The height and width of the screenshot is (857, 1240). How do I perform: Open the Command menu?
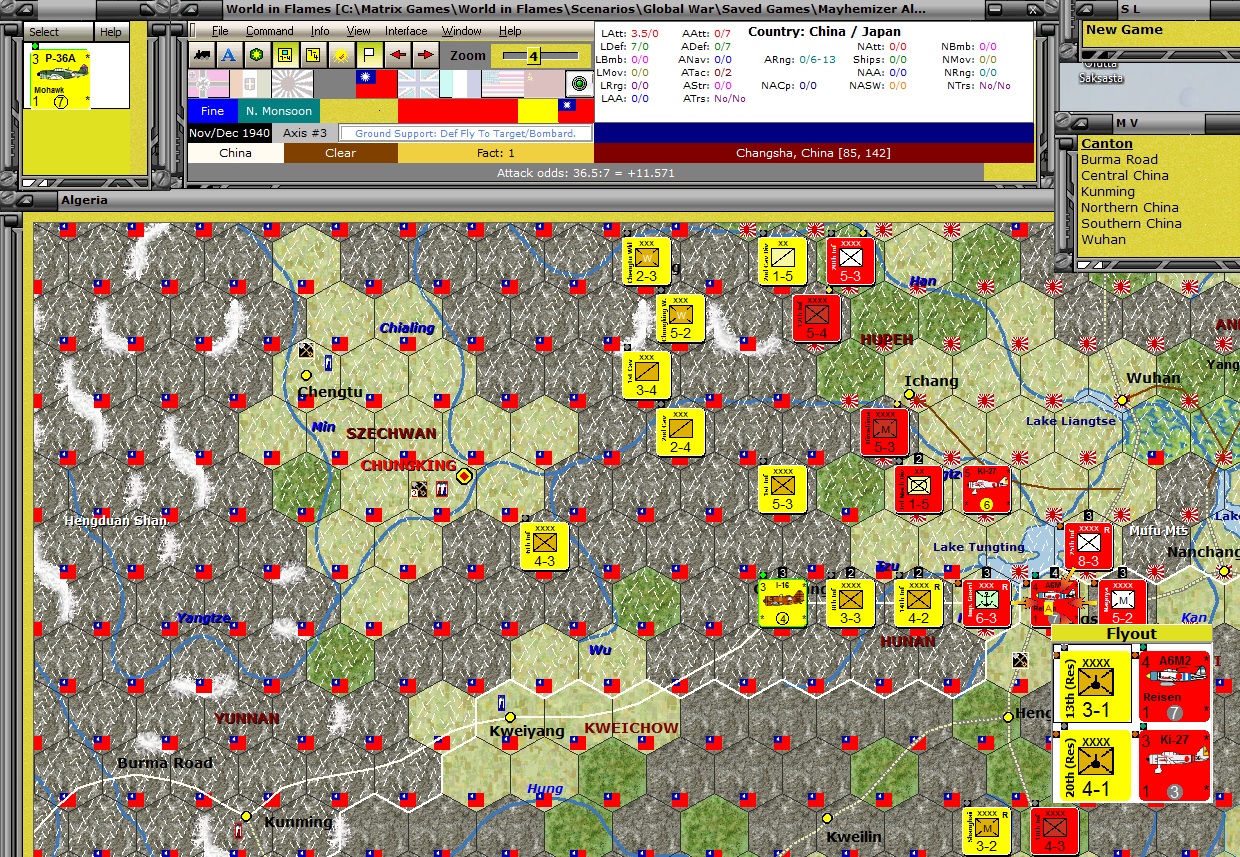pyautogui.click(x=270, y=31)
